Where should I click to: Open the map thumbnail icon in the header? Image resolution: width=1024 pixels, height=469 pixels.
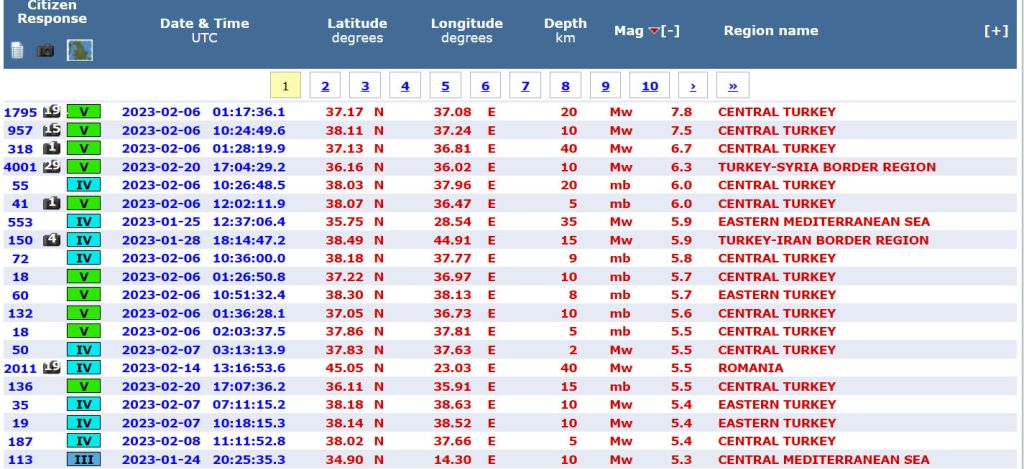point(80,50)
